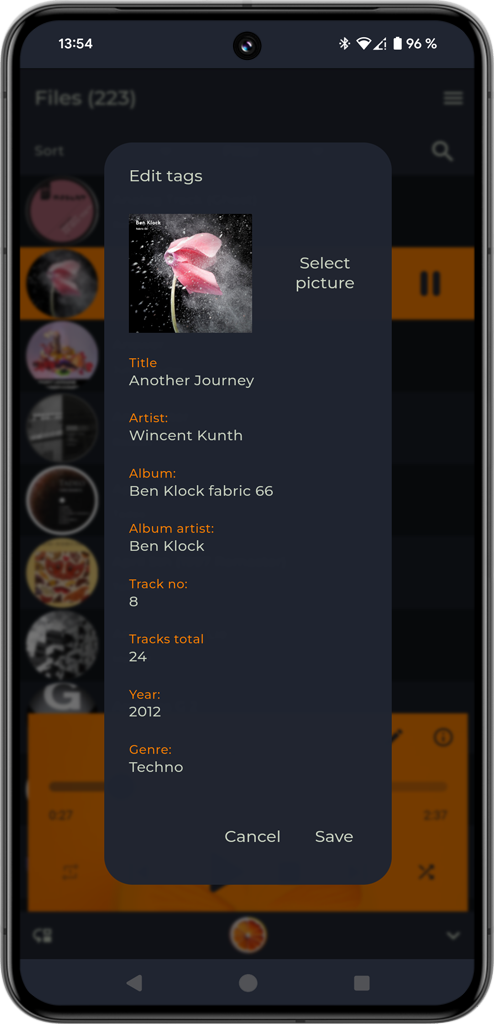Collapse player with the down chevron
This screenshot has width=494, height=1024.
[453, 935]
